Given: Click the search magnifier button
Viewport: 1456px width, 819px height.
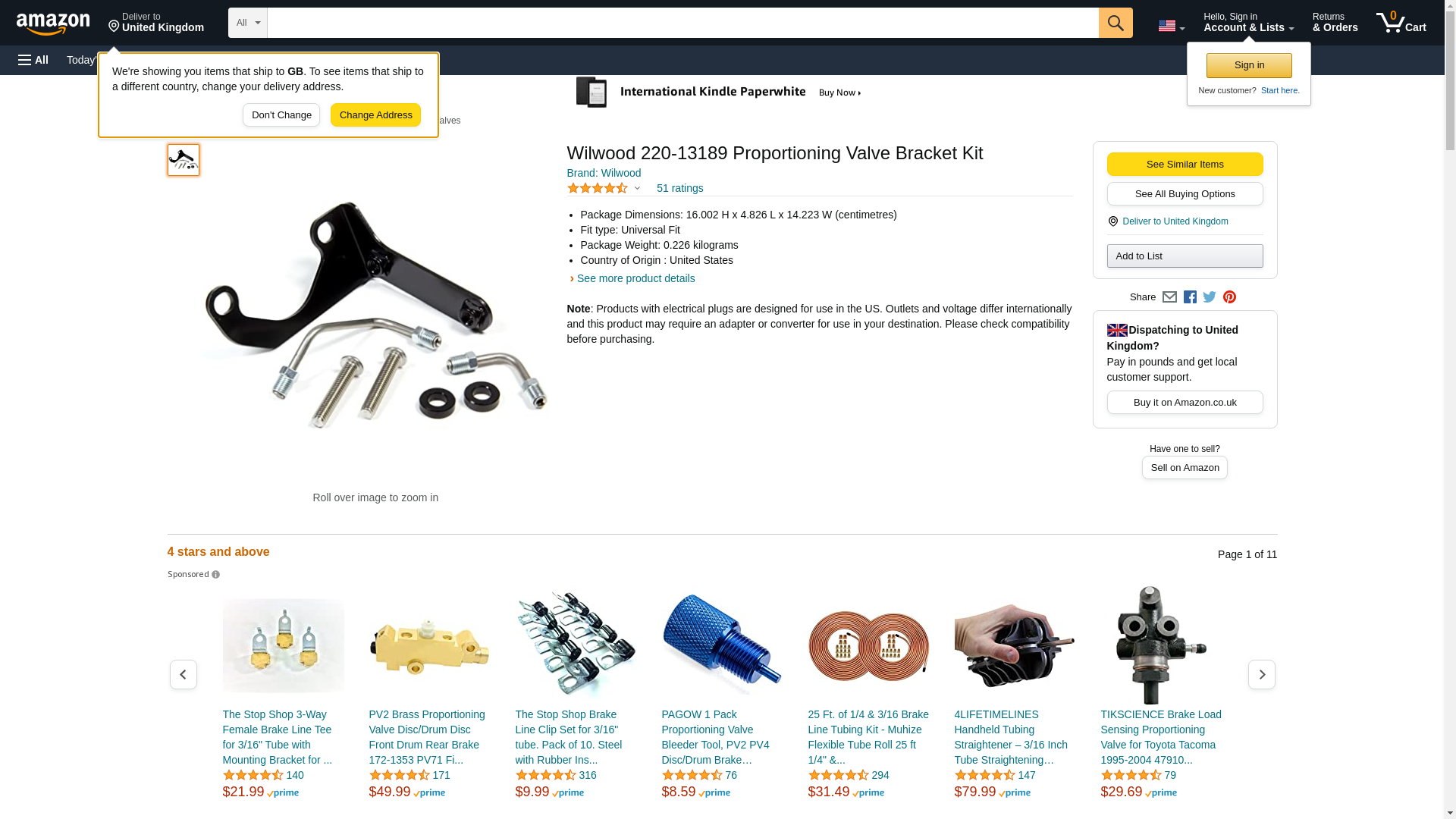Looking at the screenshot, I should click(x=1115, y=23).
